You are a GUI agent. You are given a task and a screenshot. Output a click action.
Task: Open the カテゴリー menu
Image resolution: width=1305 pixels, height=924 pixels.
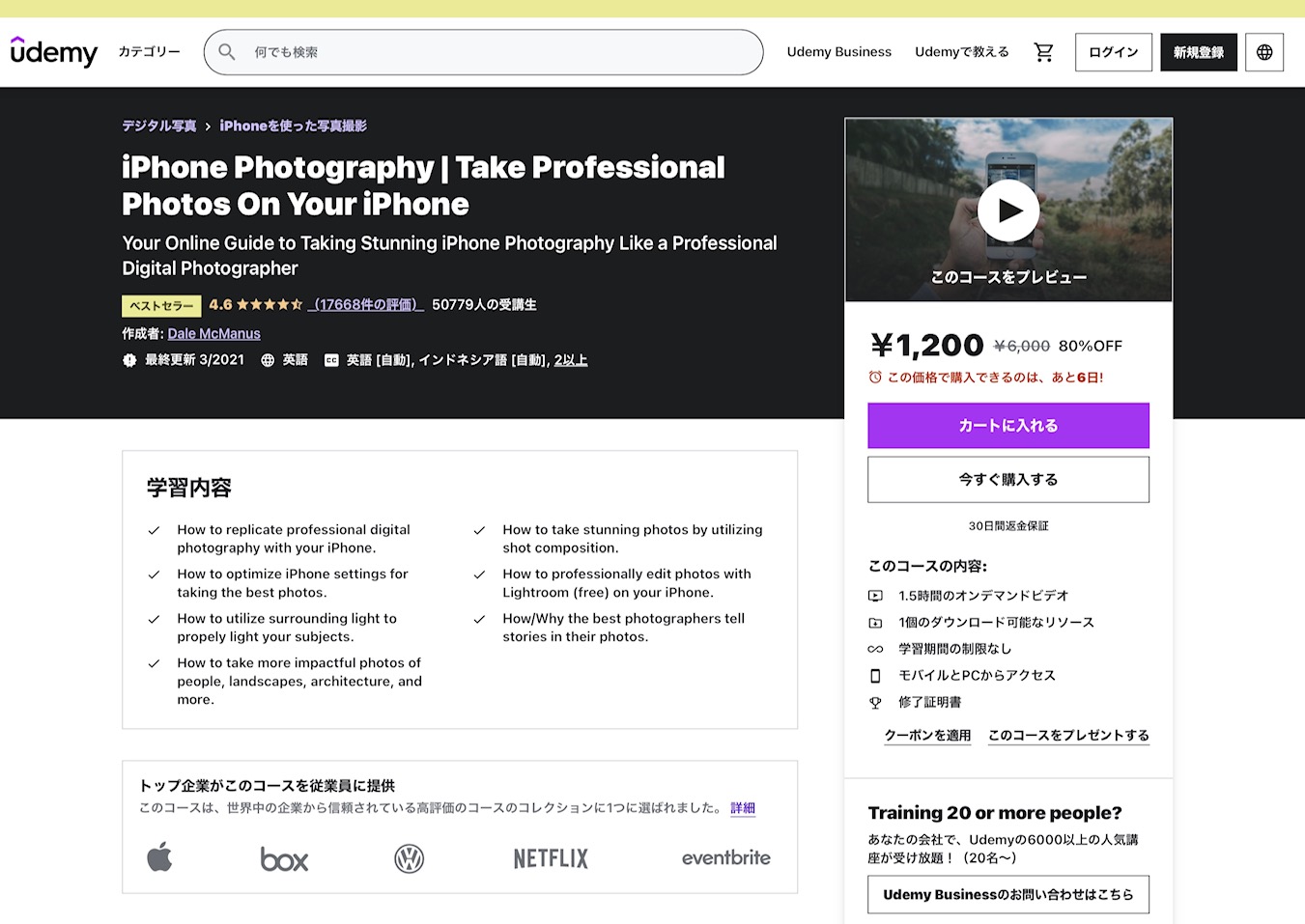tap(150, 52)
